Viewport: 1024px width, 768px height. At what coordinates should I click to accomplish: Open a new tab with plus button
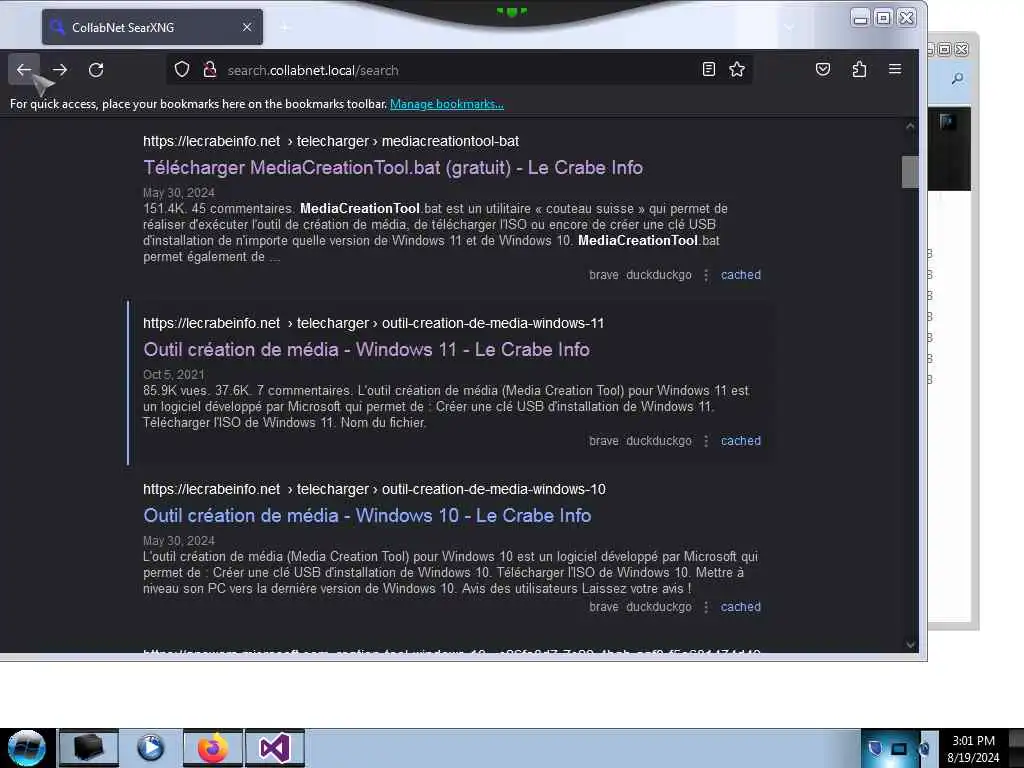[285, 27]
